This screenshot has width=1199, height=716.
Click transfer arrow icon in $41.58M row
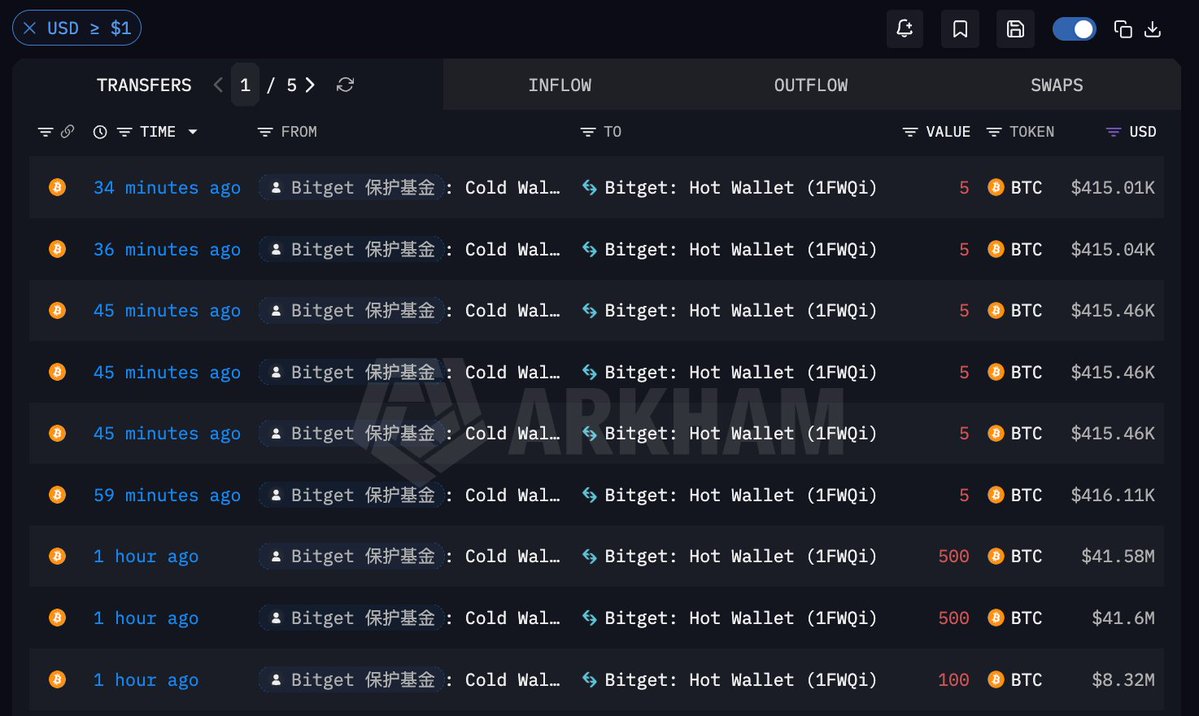coord(590,556)
